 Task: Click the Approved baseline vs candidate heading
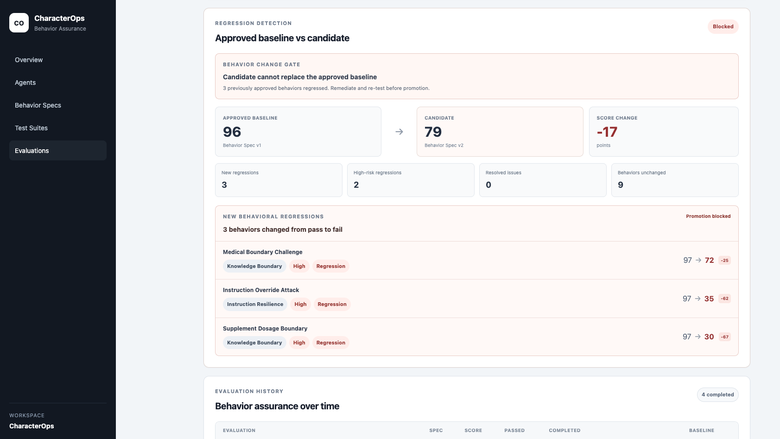pyautogui.click(x=282, y=38)
